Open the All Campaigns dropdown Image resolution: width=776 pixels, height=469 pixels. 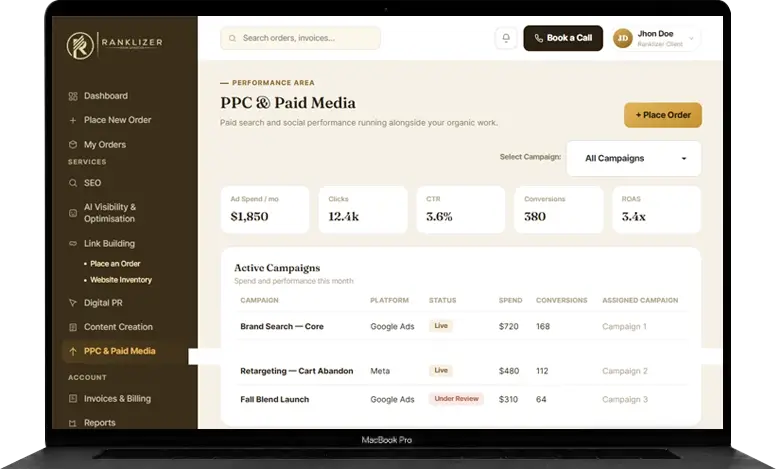pyautogui.click(x=634, y=158)
